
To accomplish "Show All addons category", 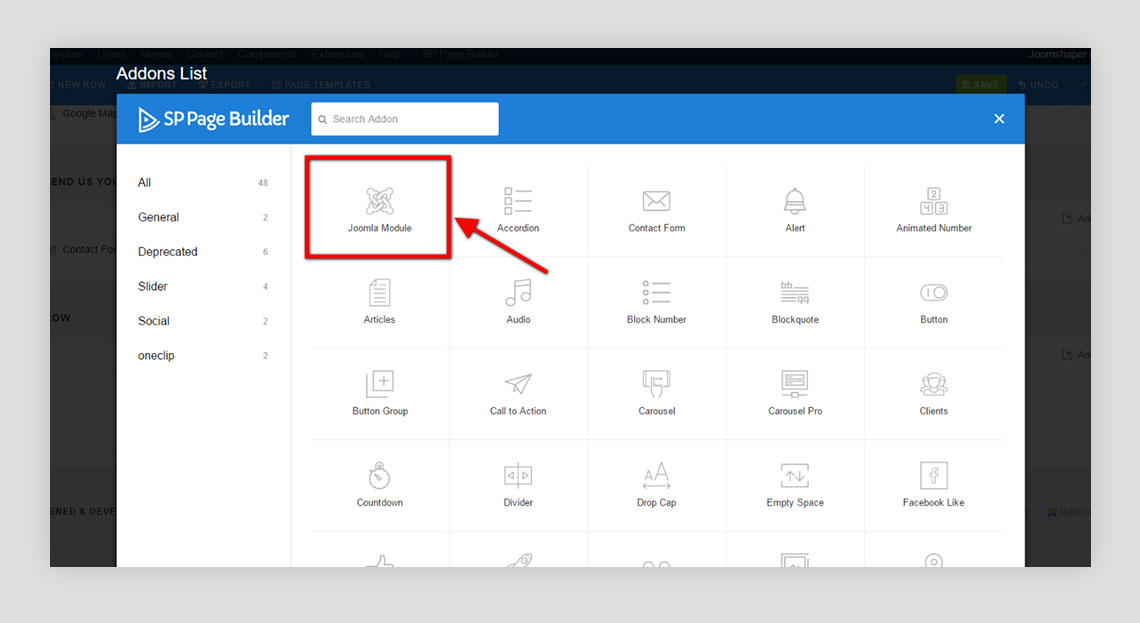I will tap(145, 183).
